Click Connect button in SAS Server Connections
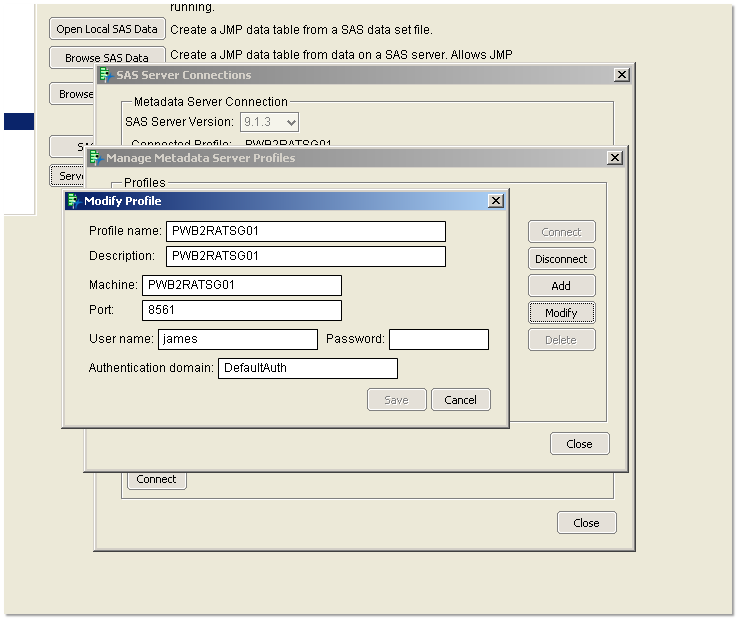737x619 pixels. coord(156,480)
